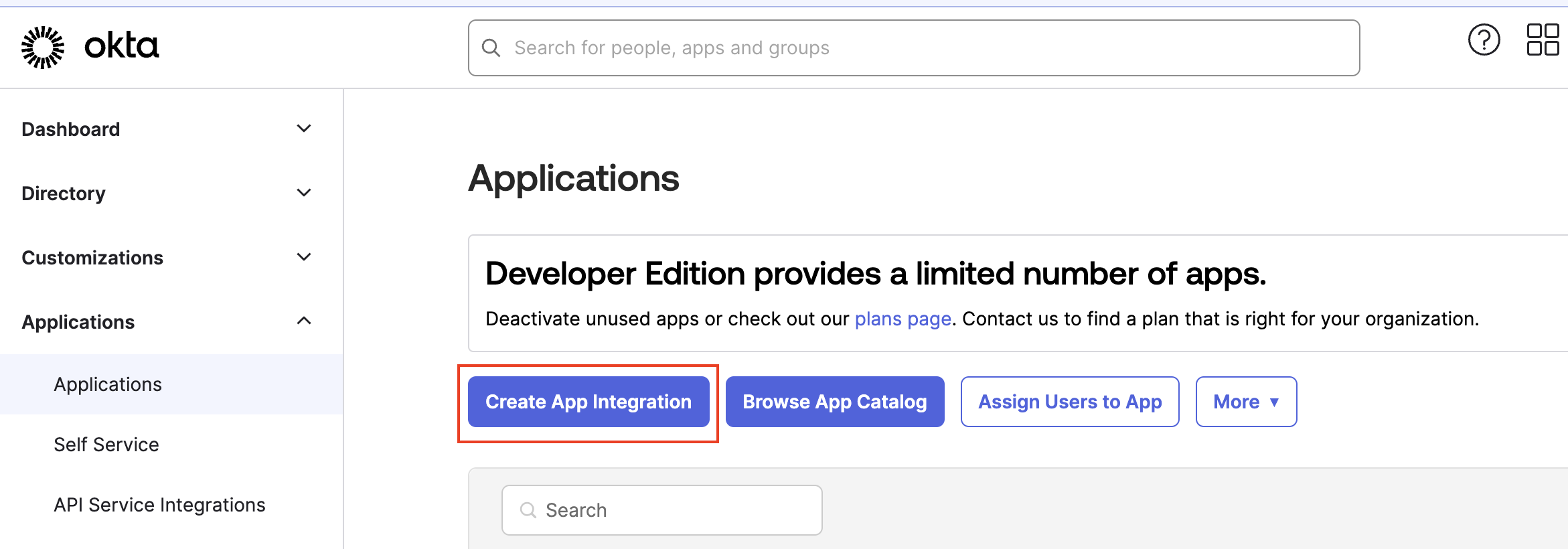Focus the applications list Search field
The width and height of the screenshot is (1568, 549).
click(x=661, y=510)
